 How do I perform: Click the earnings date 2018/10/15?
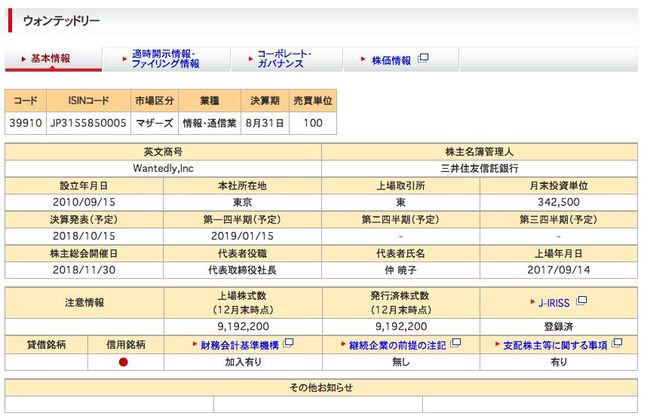click(84, 236)
